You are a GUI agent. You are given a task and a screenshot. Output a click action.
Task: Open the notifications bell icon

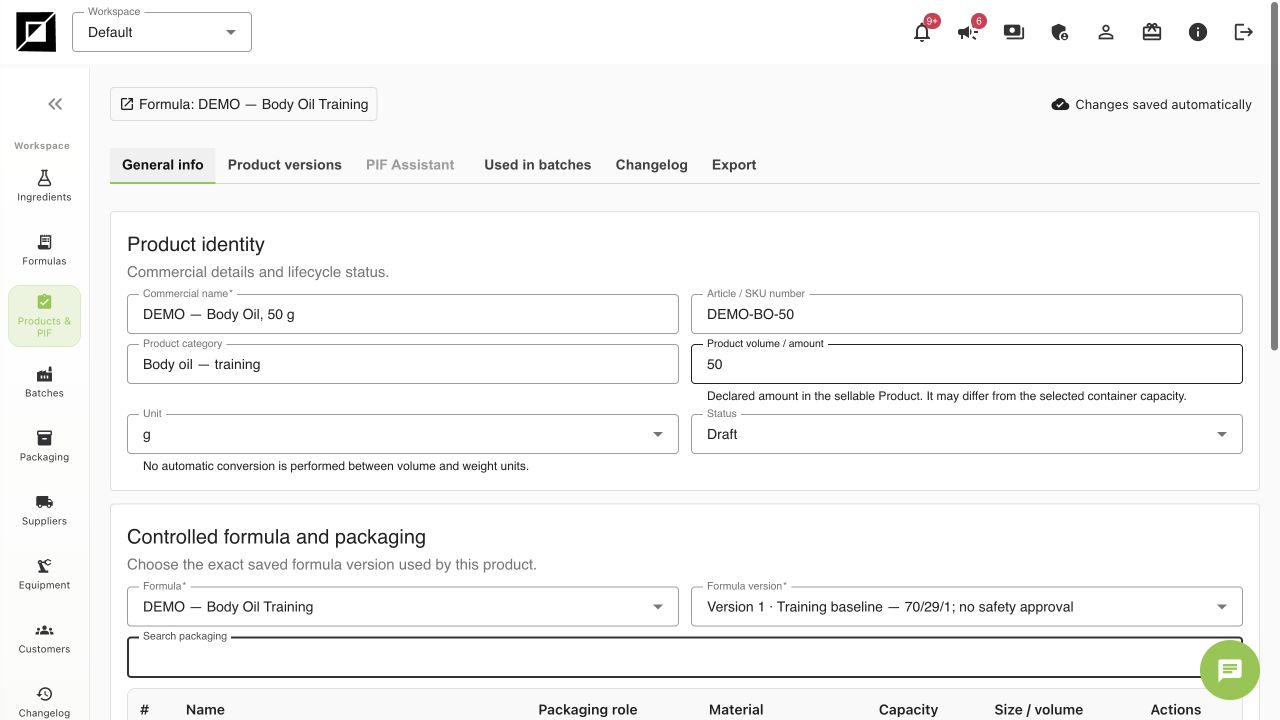point(922,32)
